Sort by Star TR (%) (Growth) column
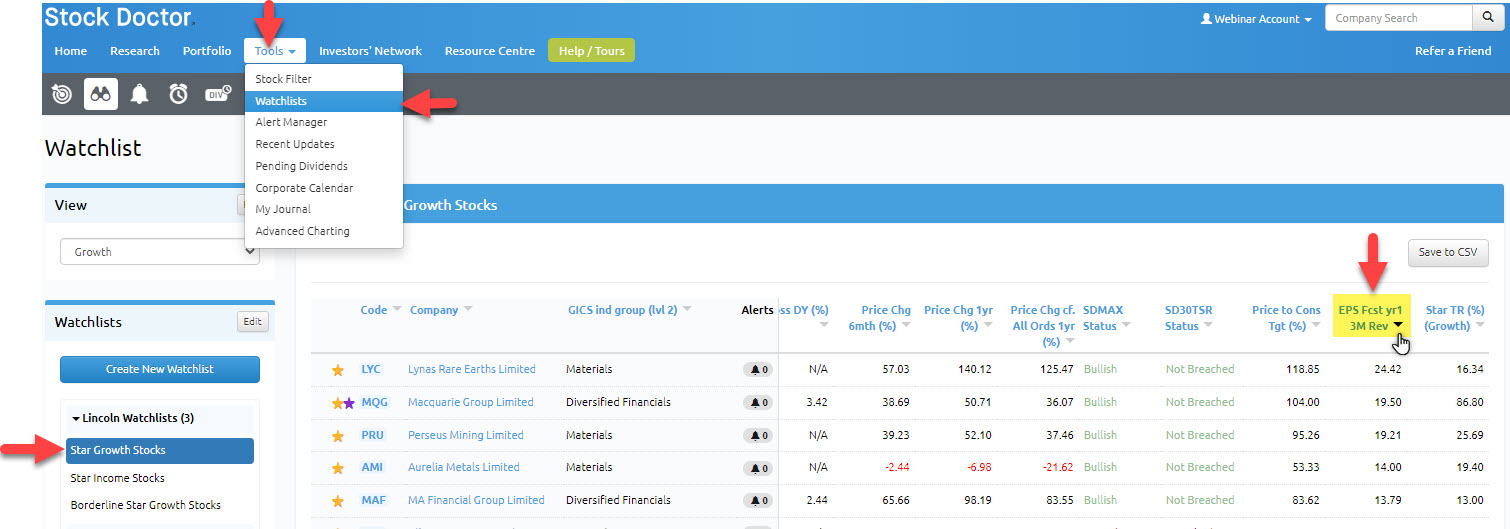 coord(1454,318)
